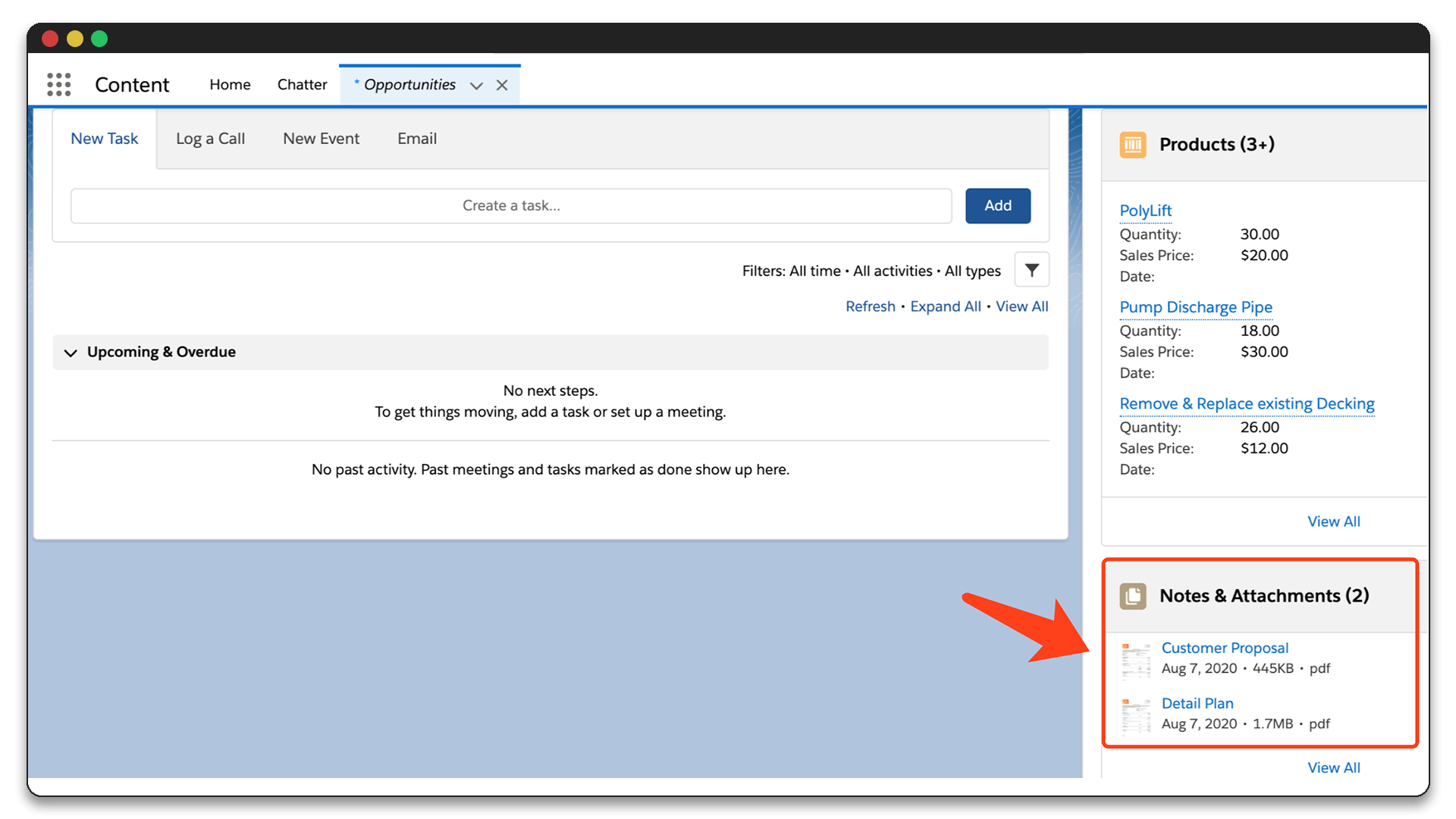Click the Create a task input field

click(x=511, y=205)
